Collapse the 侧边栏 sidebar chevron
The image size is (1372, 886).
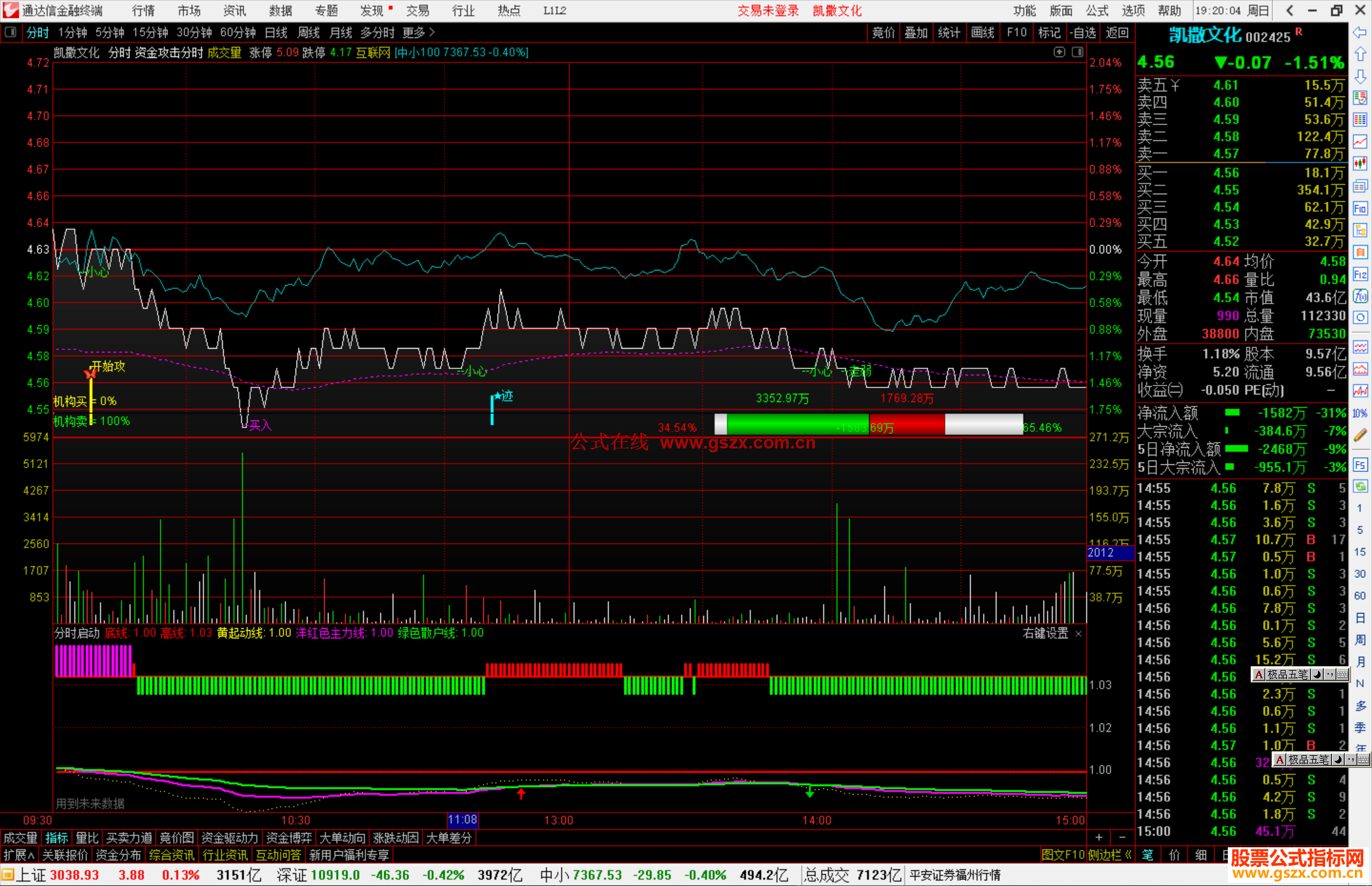(1110, 855)
